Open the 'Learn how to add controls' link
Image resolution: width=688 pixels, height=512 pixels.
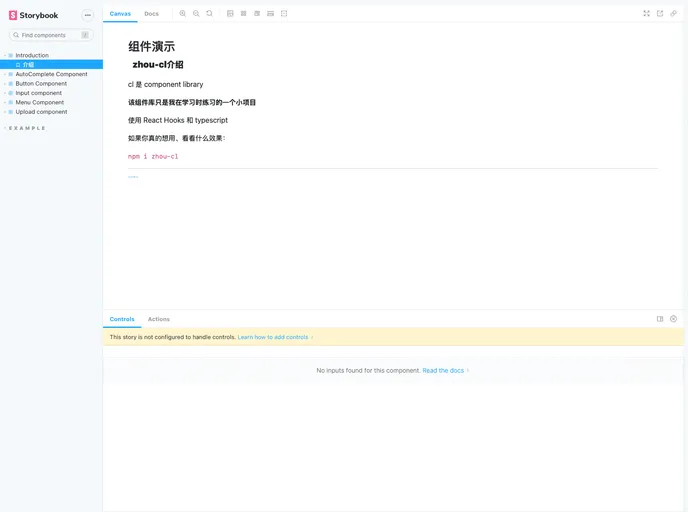click(x=273, y=337)
